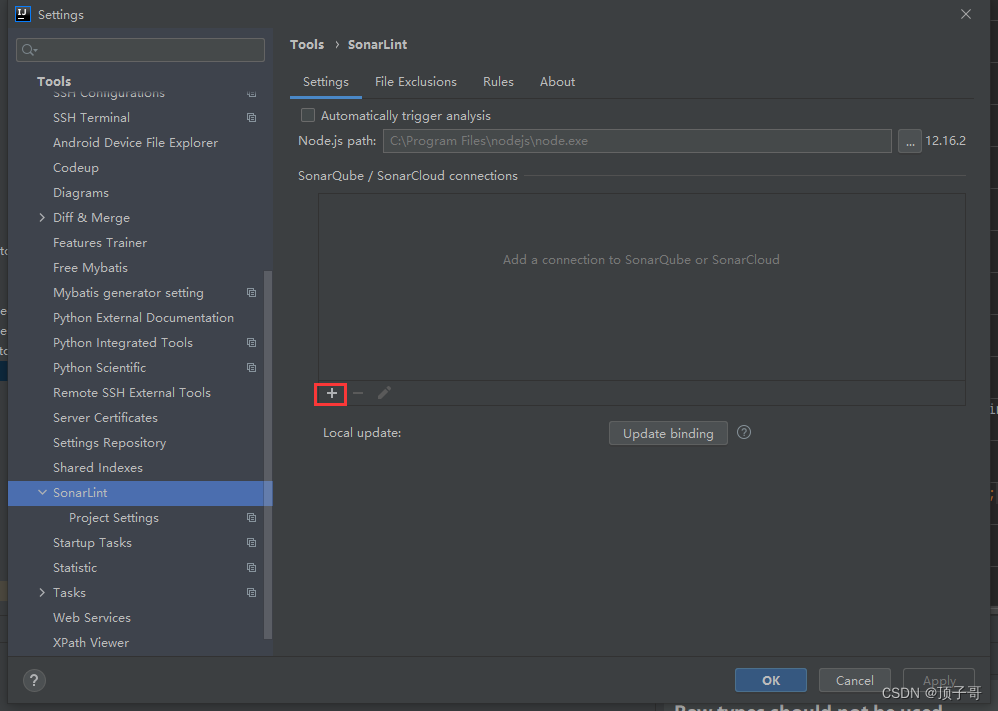Image resolution: width=998 pixels, height=711 pixels.
Task: Open the About tab
Action: pyautogui.click(x=558, y=82)
